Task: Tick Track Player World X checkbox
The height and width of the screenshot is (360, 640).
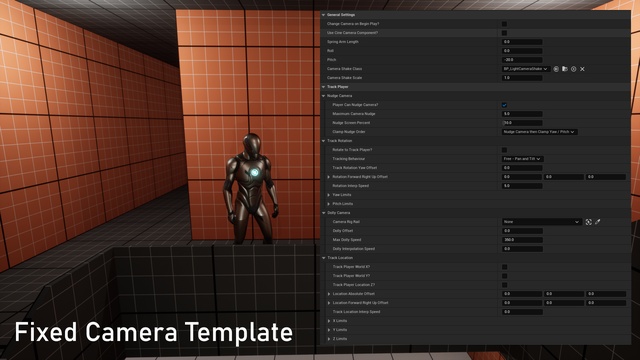Action: [504, 267]
